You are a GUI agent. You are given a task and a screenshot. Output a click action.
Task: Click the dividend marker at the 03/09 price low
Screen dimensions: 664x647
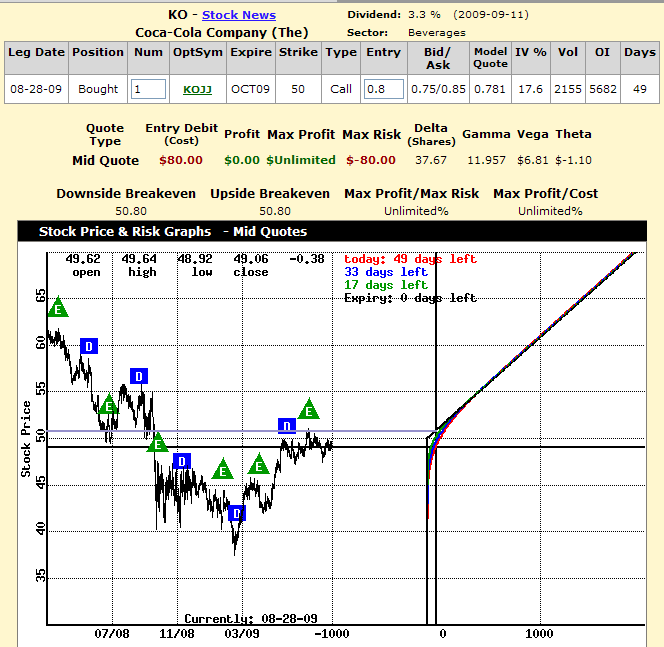click(x=237, y=514)
